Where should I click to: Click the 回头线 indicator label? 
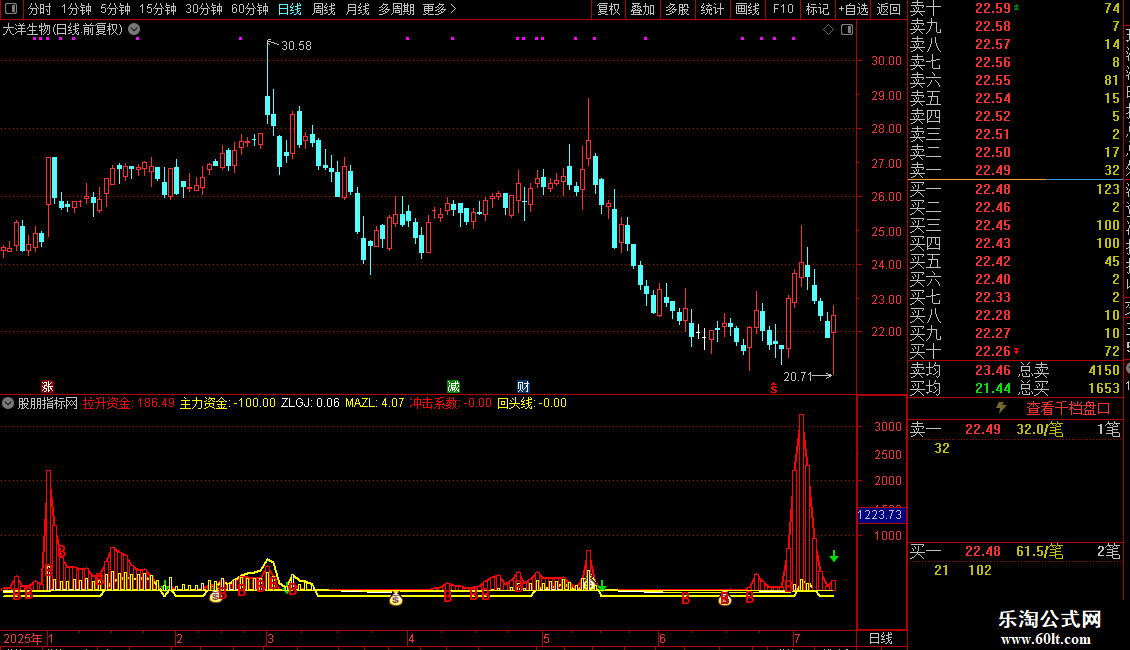532,403
